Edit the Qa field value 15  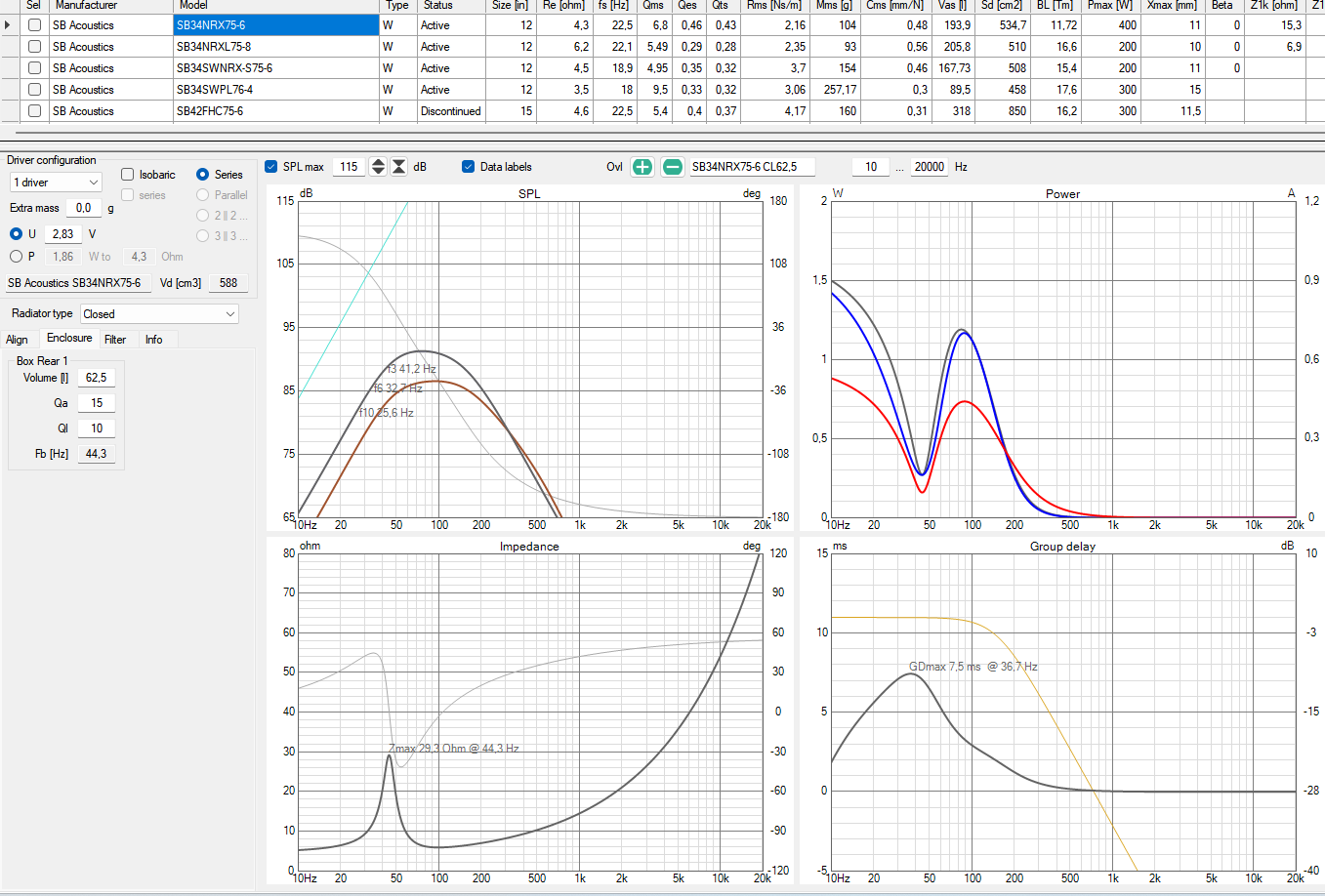click(96, 403)
